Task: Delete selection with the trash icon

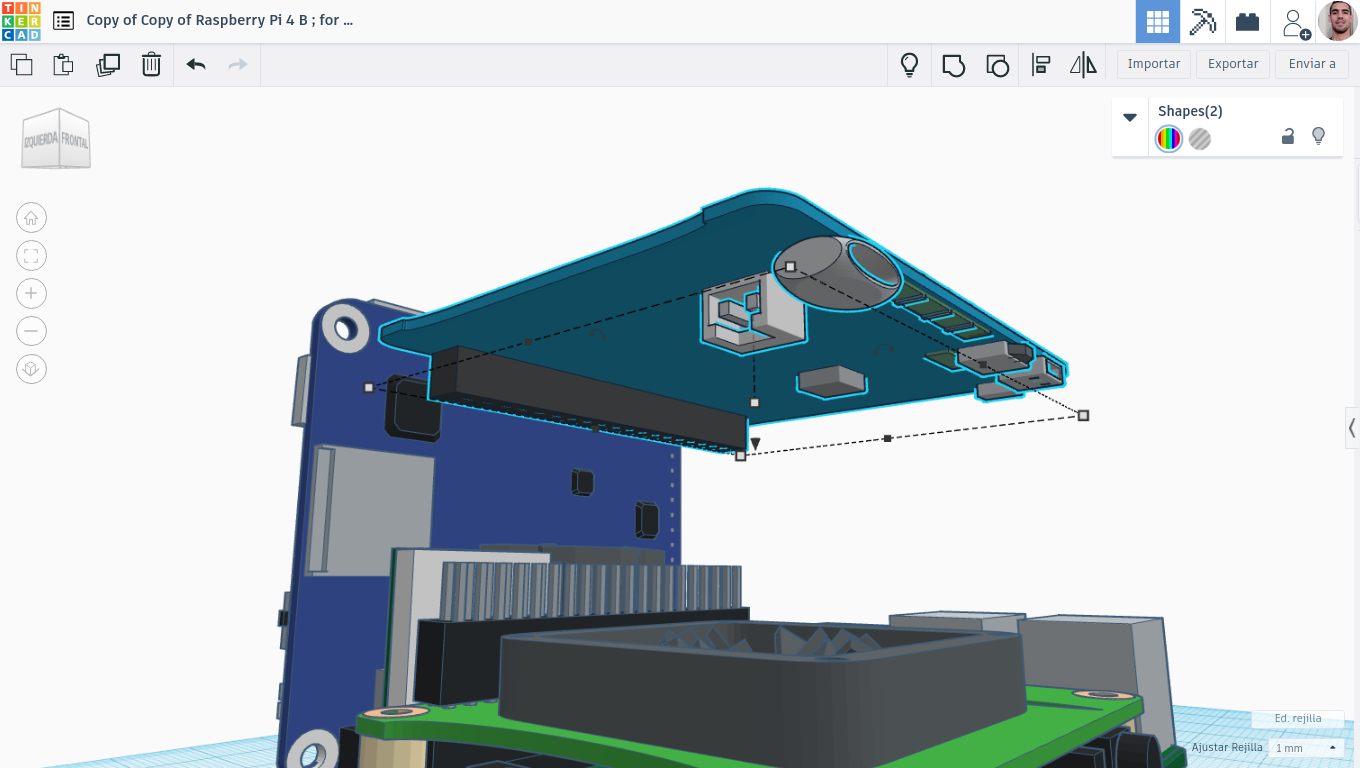Action: pos(151,65)
